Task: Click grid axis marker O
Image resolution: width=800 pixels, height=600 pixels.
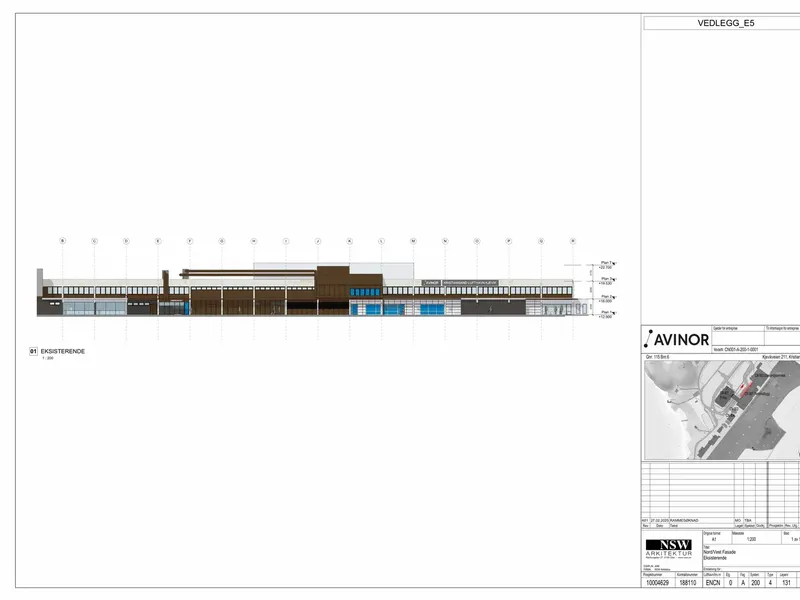Action: 477,241
